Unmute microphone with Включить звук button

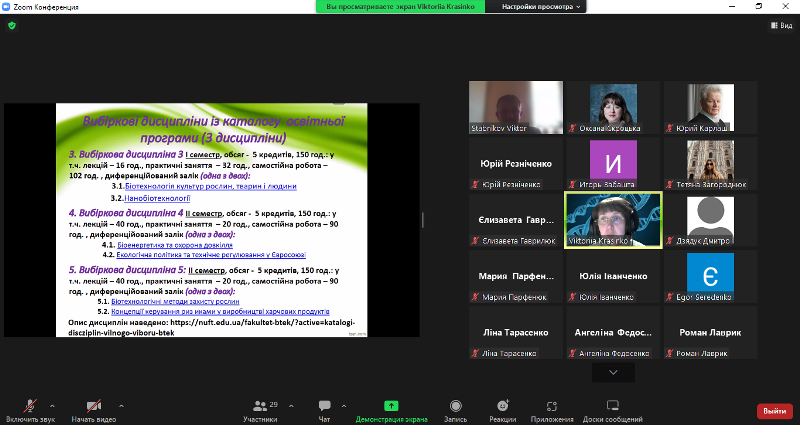tap(30, 411)
